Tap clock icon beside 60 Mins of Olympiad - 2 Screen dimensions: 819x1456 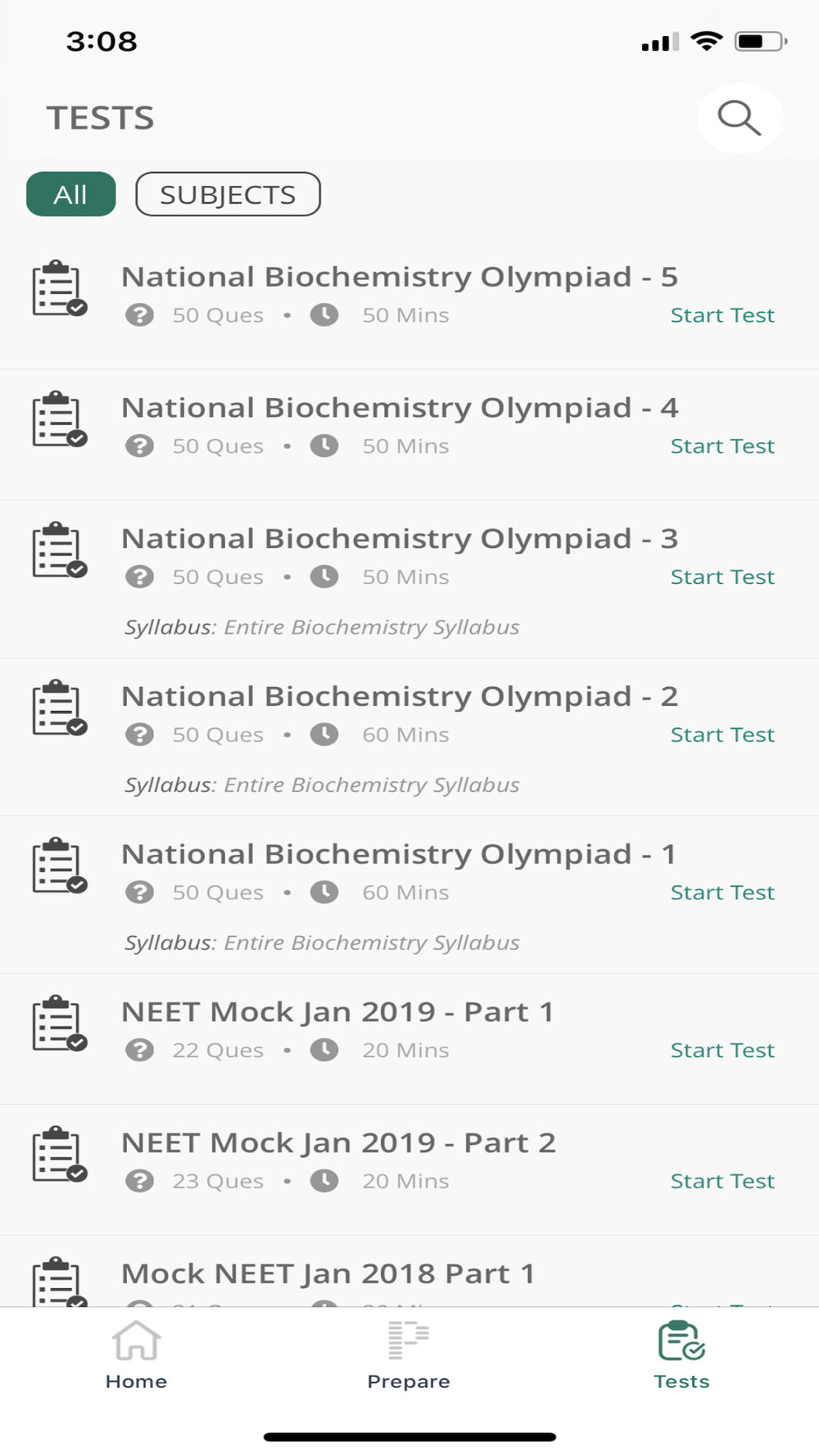(324, 735)
